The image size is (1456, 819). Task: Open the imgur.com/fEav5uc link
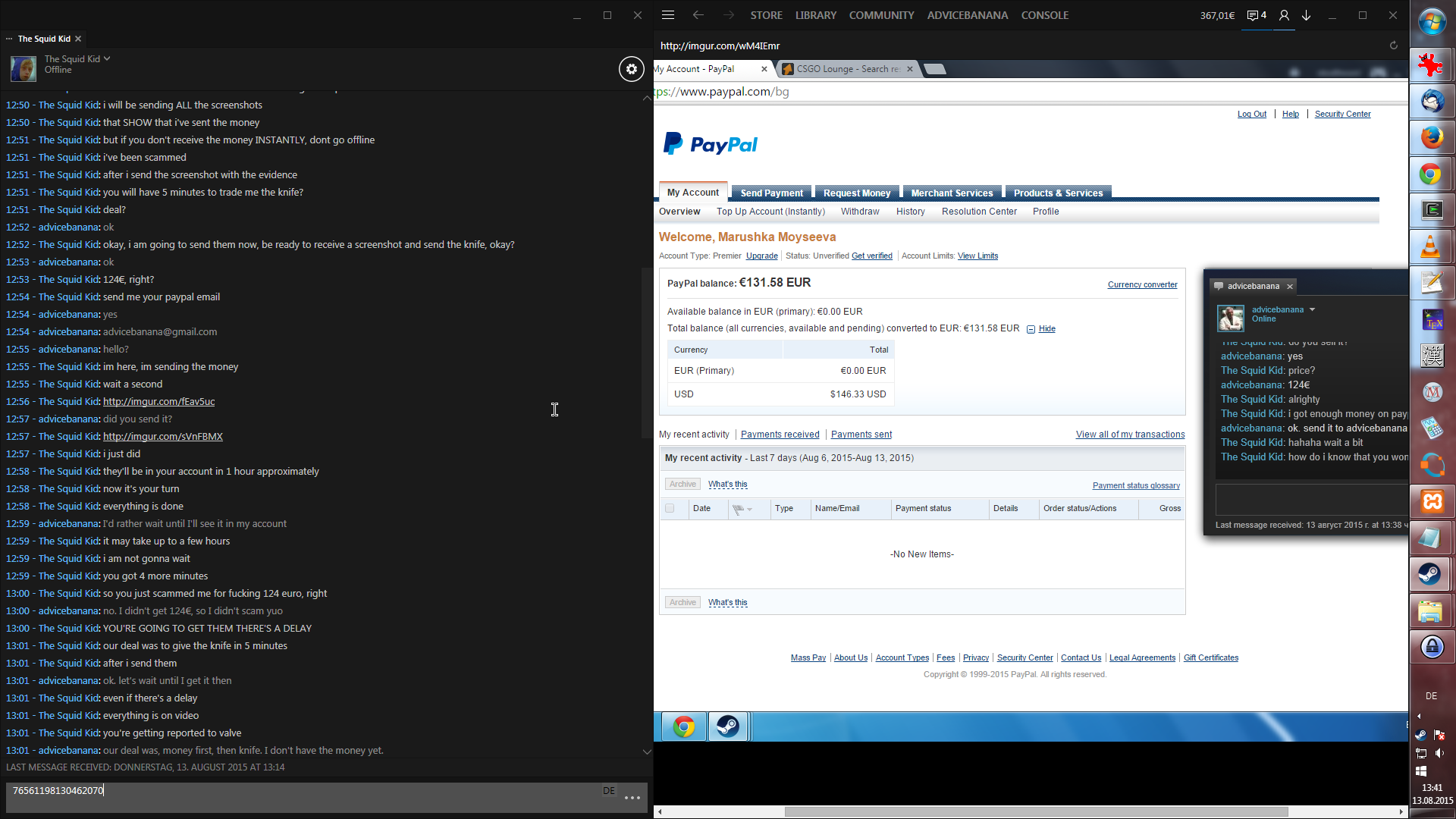tap(158, 401)
